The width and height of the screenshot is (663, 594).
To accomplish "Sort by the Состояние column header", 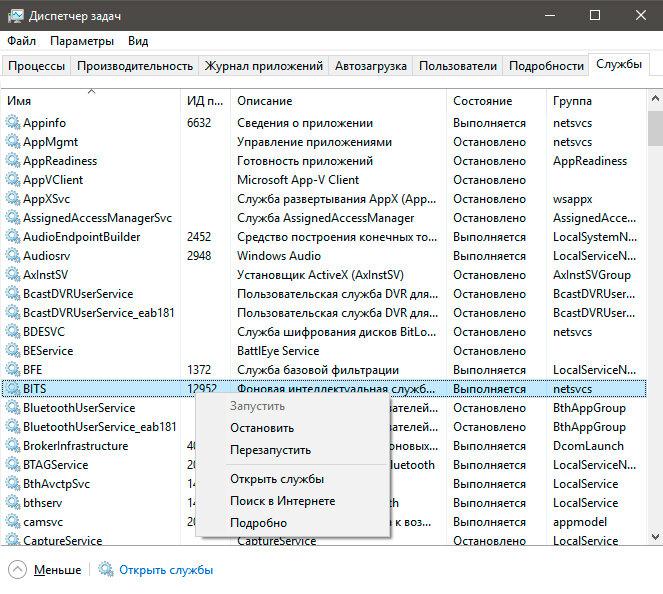I will [x=496, y=101].
